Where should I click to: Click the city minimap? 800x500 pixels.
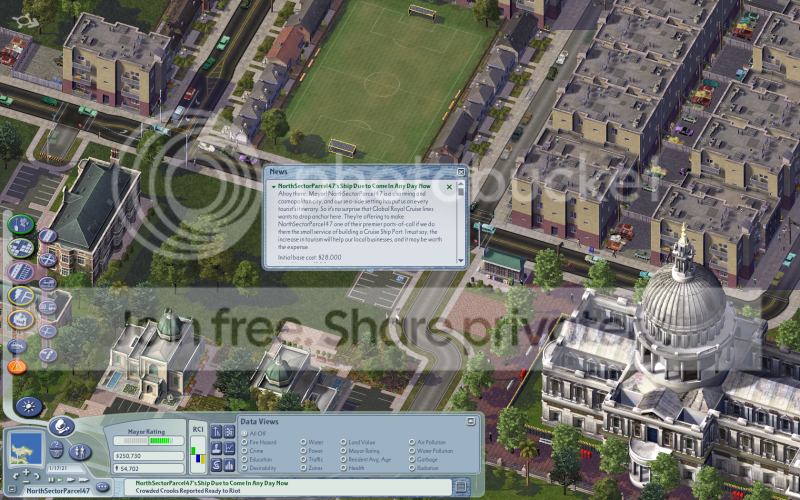coord(27,448)
